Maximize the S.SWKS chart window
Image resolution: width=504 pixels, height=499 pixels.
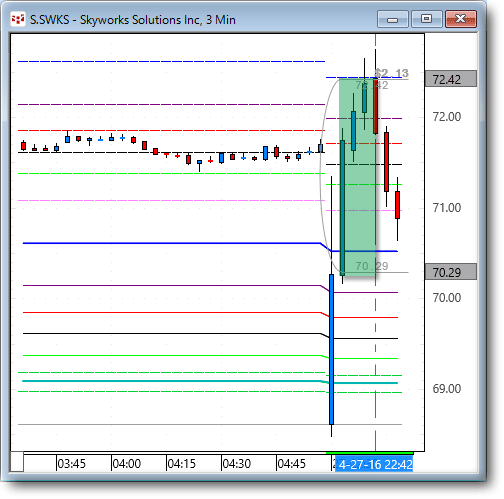point(426,19)
